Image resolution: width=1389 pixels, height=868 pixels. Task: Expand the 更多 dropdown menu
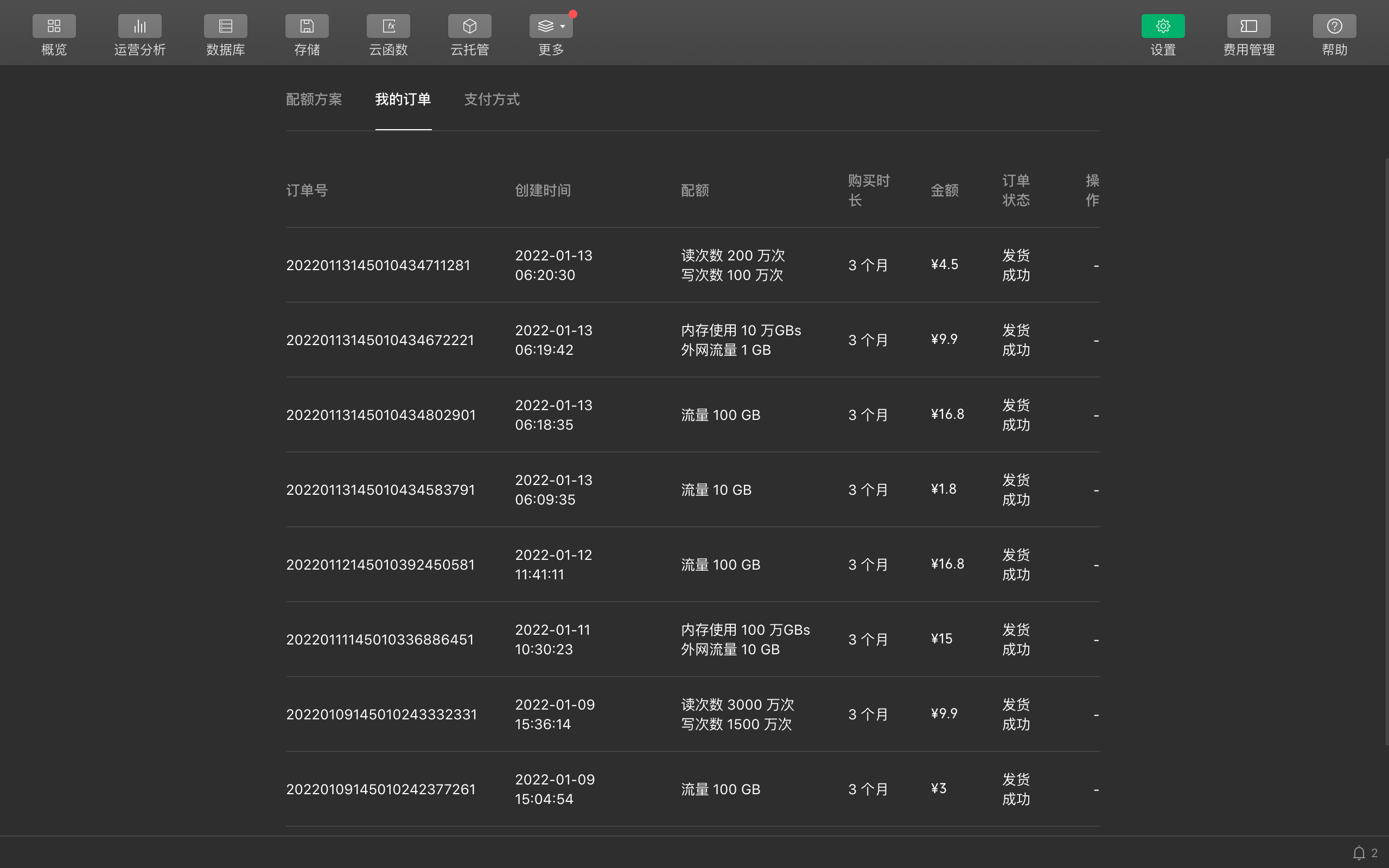point(551,27)
